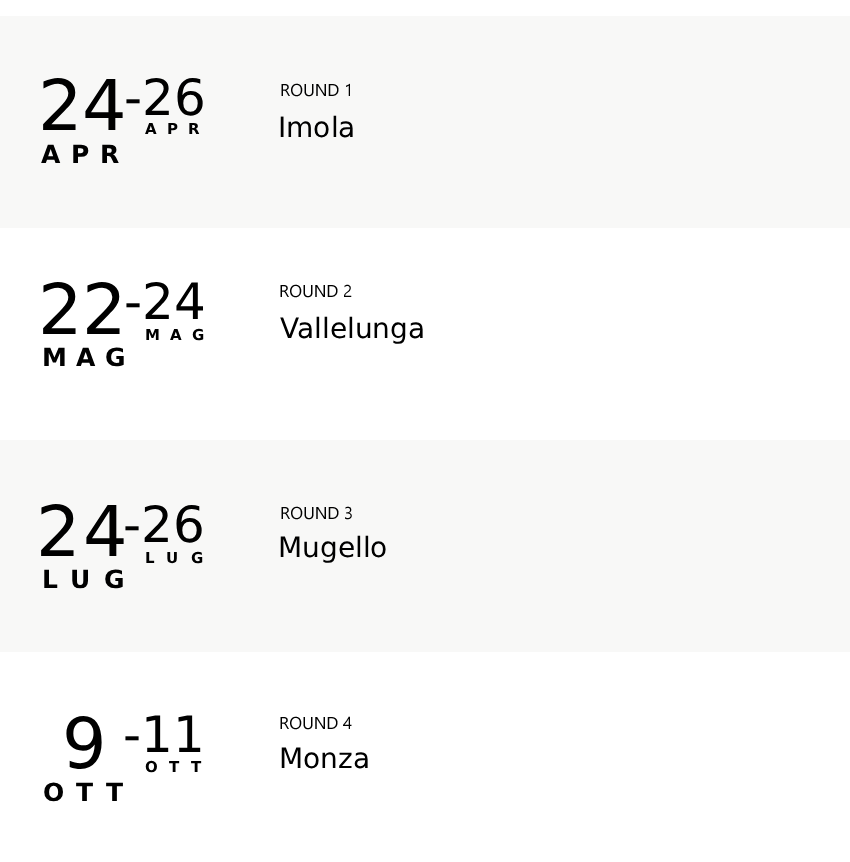Select end date 11 of Monza round
Viewport: 850px width, 862px height.
point(172,736)
